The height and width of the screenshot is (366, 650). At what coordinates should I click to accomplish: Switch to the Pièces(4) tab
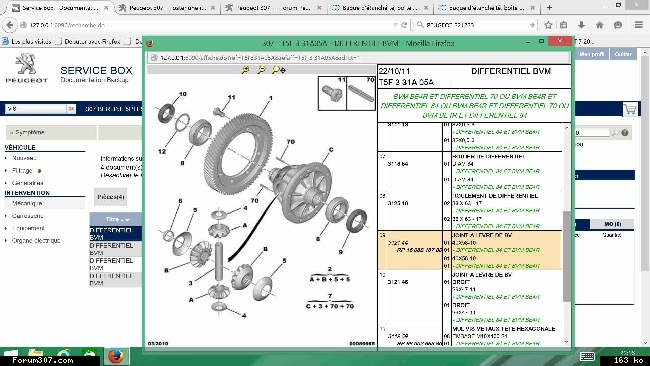pos(110,196)
